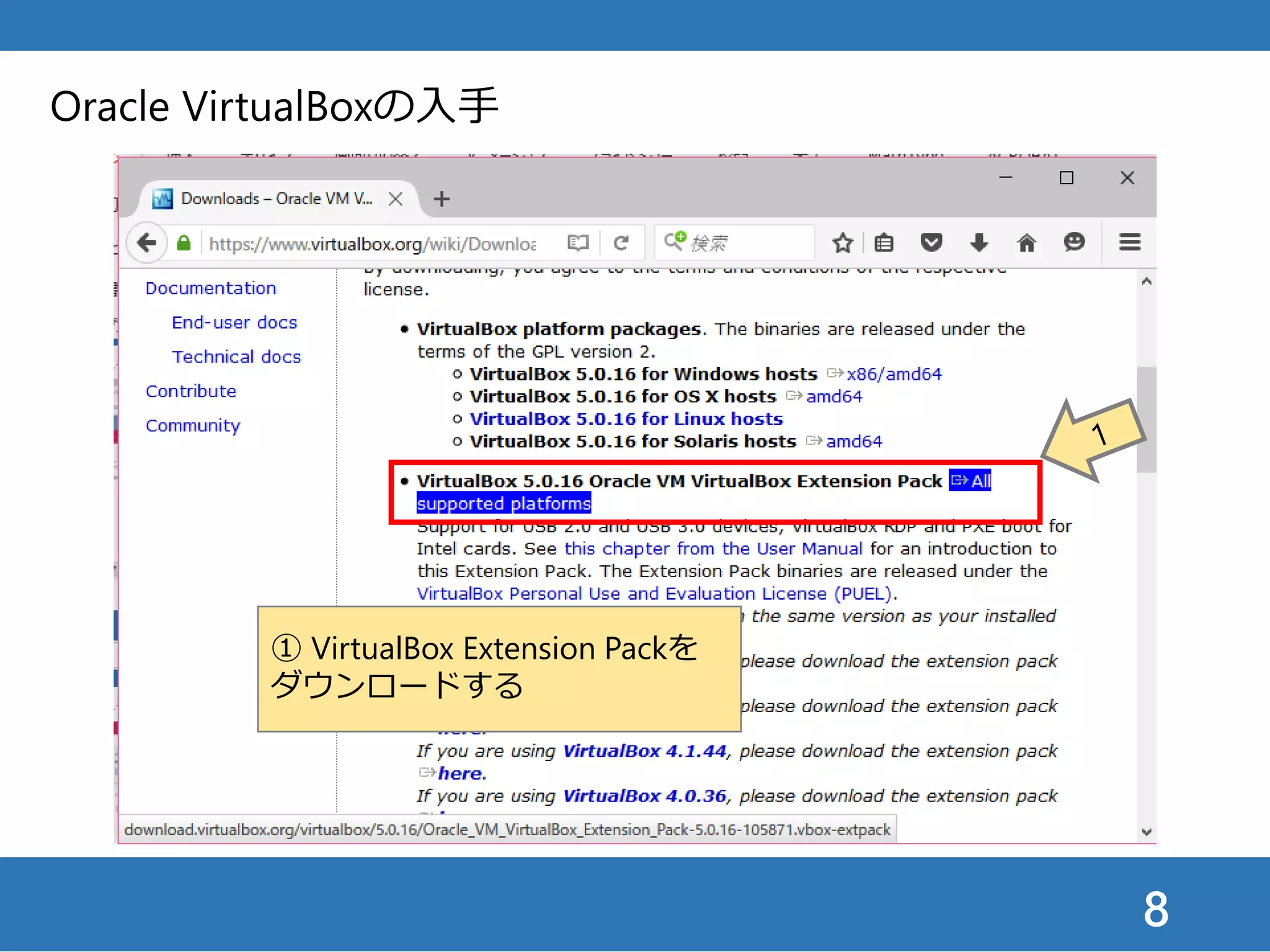Viewport: 1270px width, 952px height.
Task: Close the Downloads – Oracle VM tab
Action: pos(395,199)
